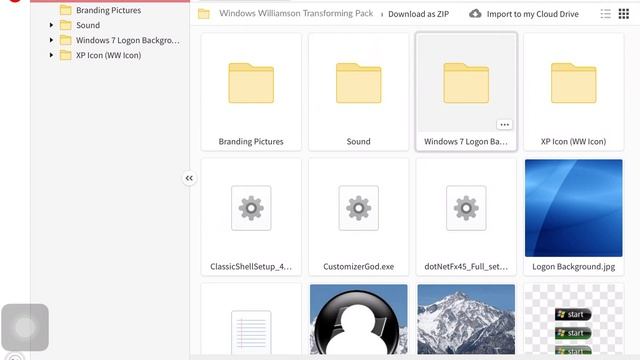This screenshot has height=360, width=640.
Task: Click the CustomizerGod.exe file name
Action: coord(358,267)
